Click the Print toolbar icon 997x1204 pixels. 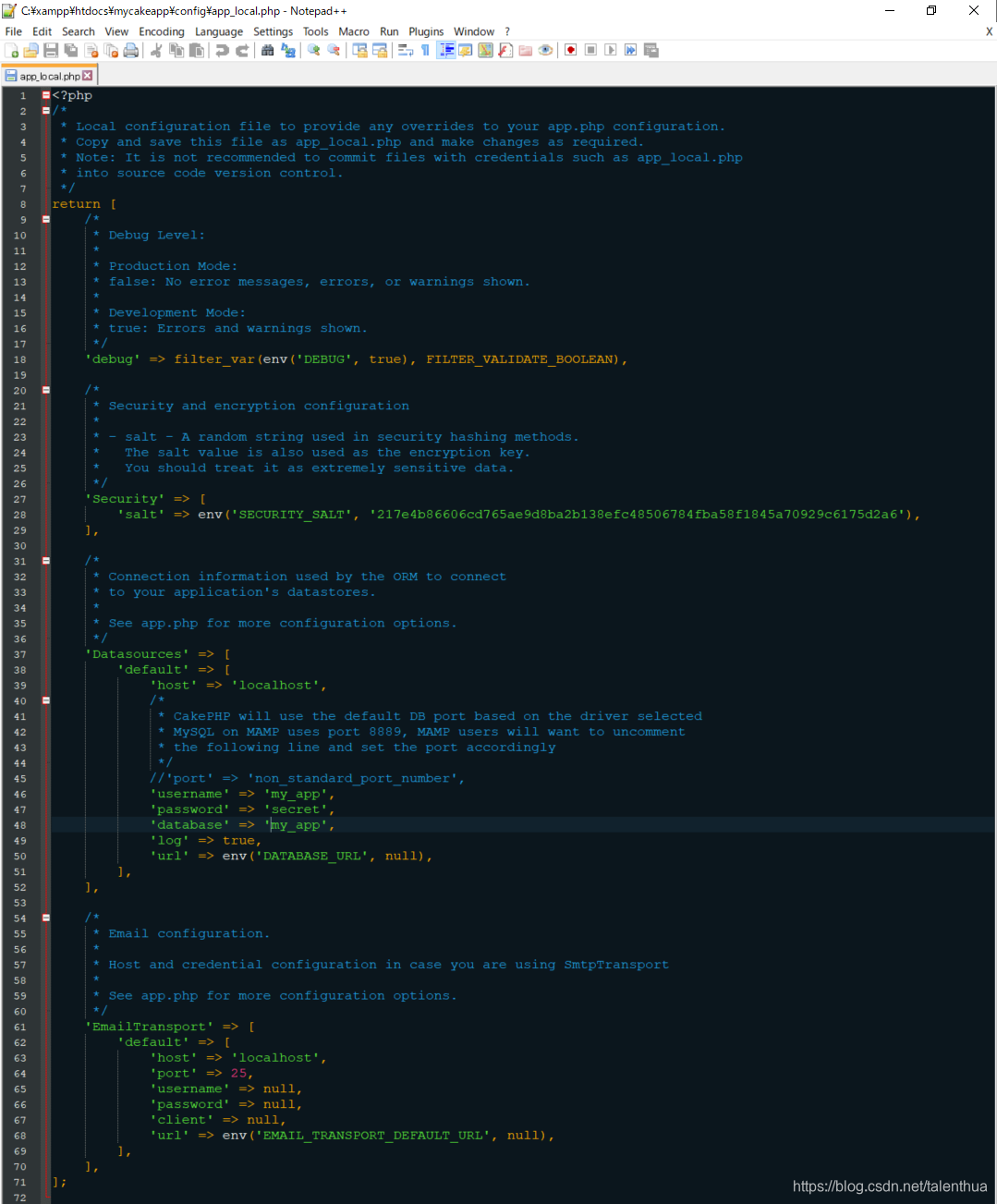131,50
